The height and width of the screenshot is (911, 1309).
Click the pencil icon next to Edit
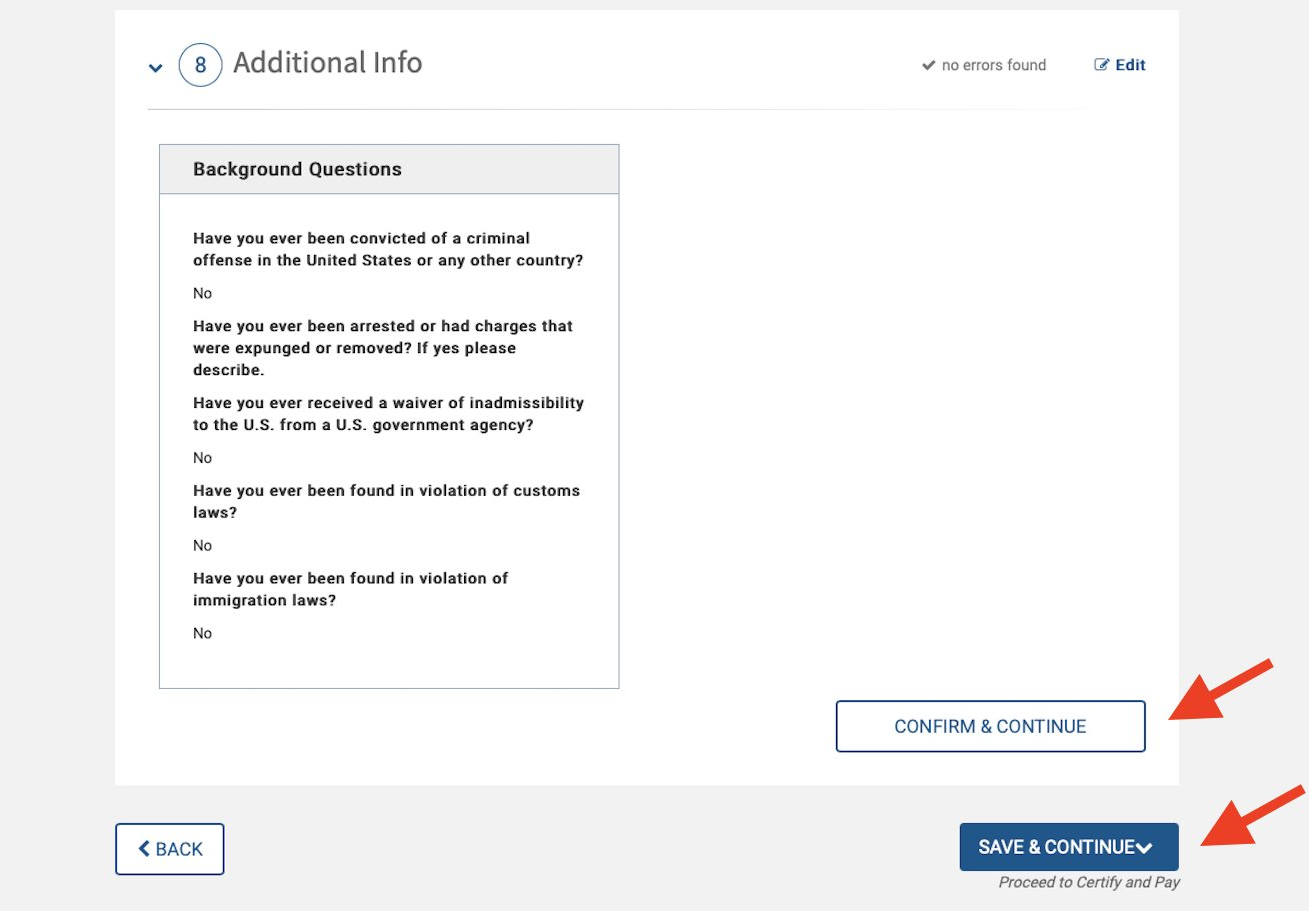click(x=1102, y=65)
